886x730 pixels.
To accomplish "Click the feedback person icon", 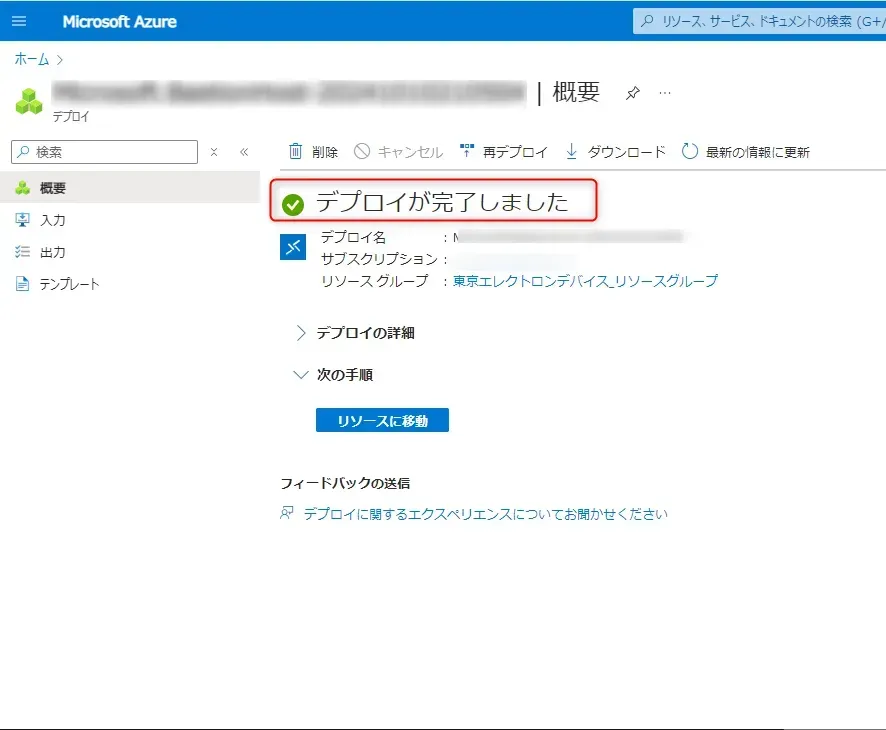I will pyautogui.click(x=288, y=514).
